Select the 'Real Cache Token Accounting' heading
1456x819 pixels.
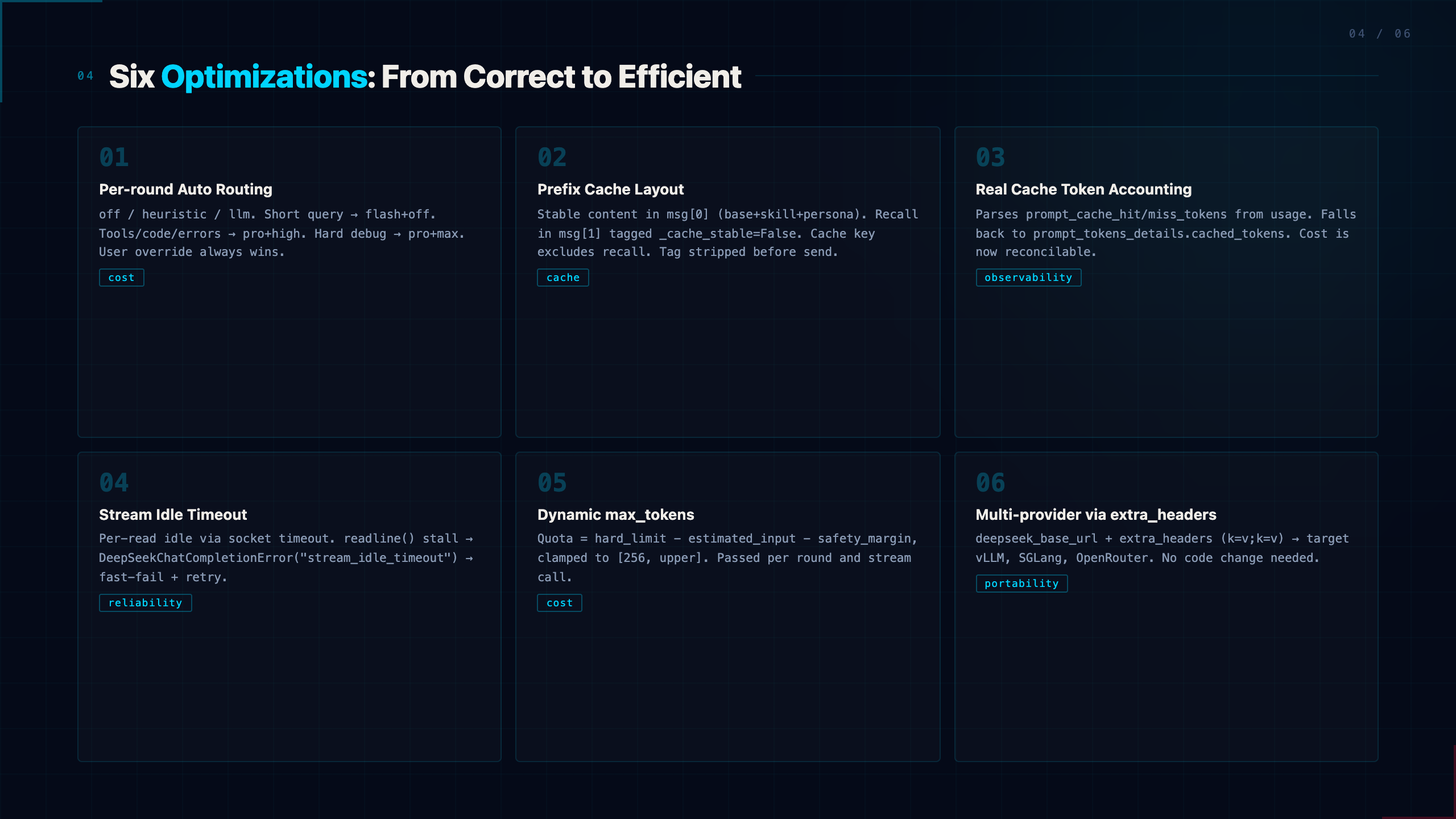[1083, 189]
